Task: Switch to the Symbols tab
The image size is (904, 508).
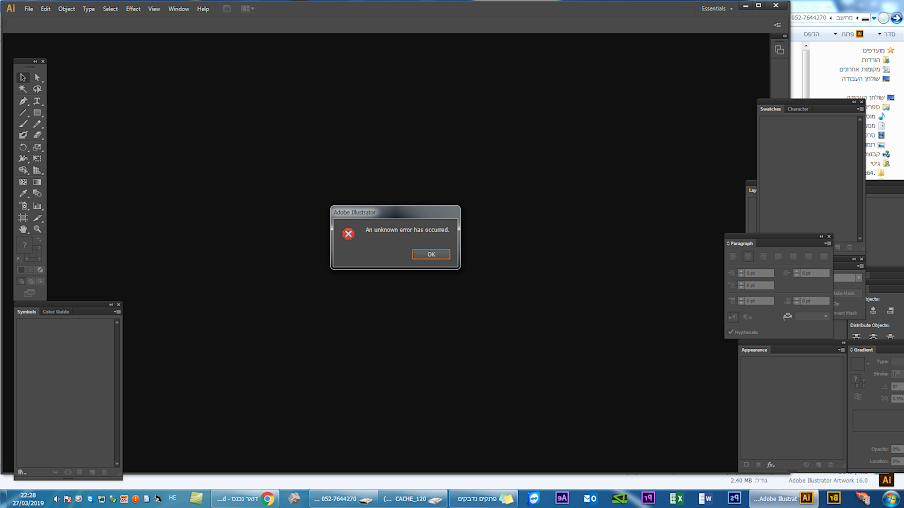Action: click(27, 312)
